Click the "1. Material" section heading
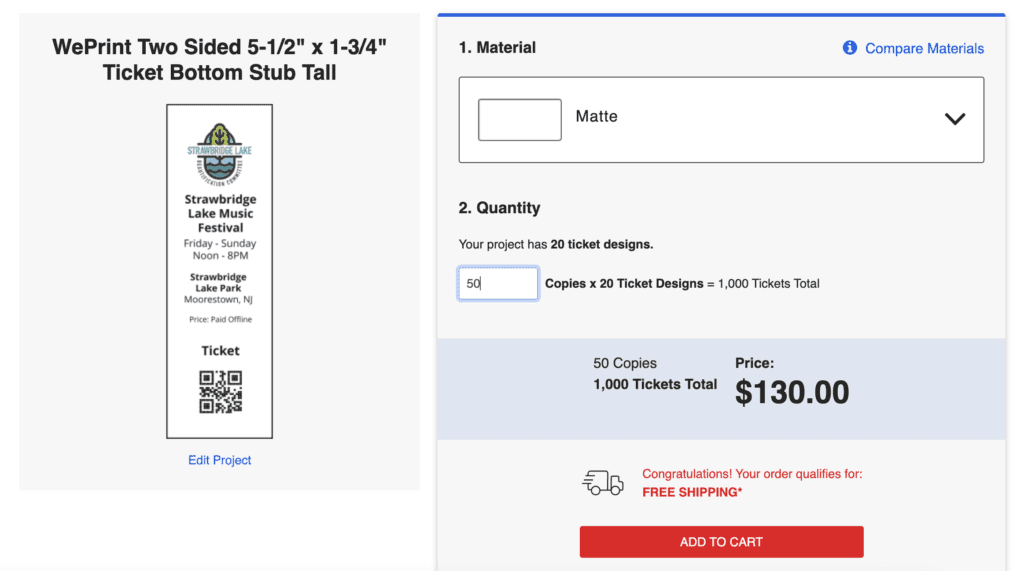This screenshot has width=1024, height=571. pyautogui.click(x=497, y=48)
